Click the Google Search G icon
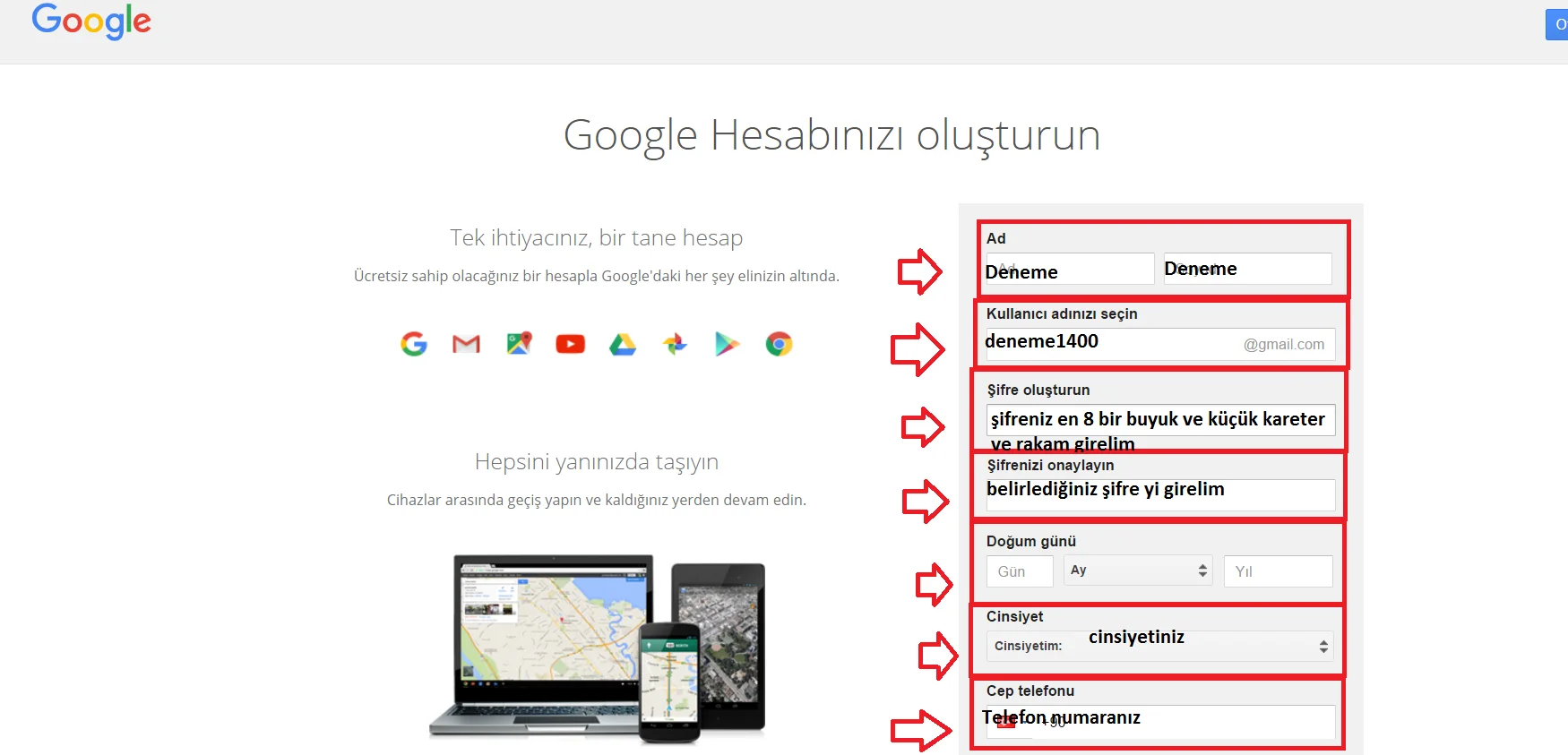Viewport: 1568px width, 755px height. pyautogui.click(x=414, y=344)
